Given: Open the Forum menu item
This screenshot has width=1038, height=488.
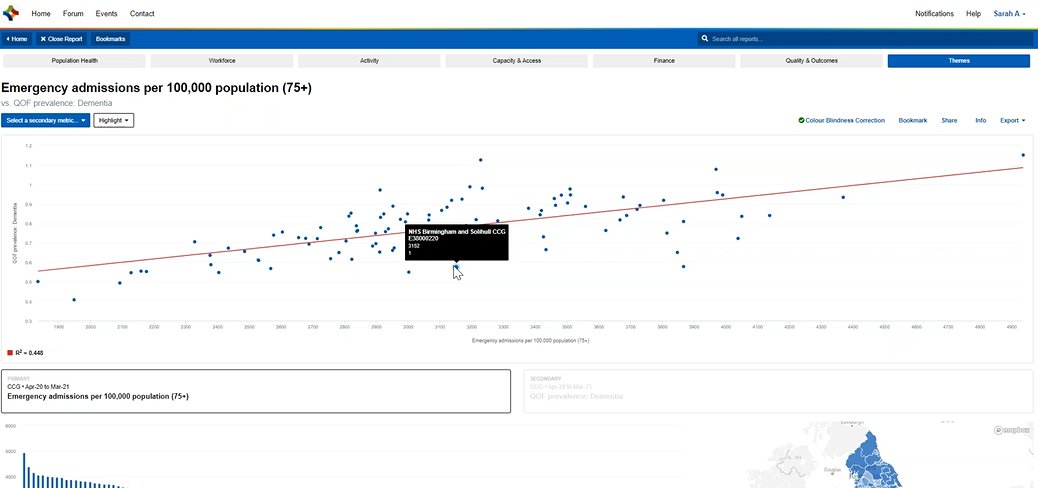Looking at the screenshot, I should pyautogui.click(x=73, y=13).
